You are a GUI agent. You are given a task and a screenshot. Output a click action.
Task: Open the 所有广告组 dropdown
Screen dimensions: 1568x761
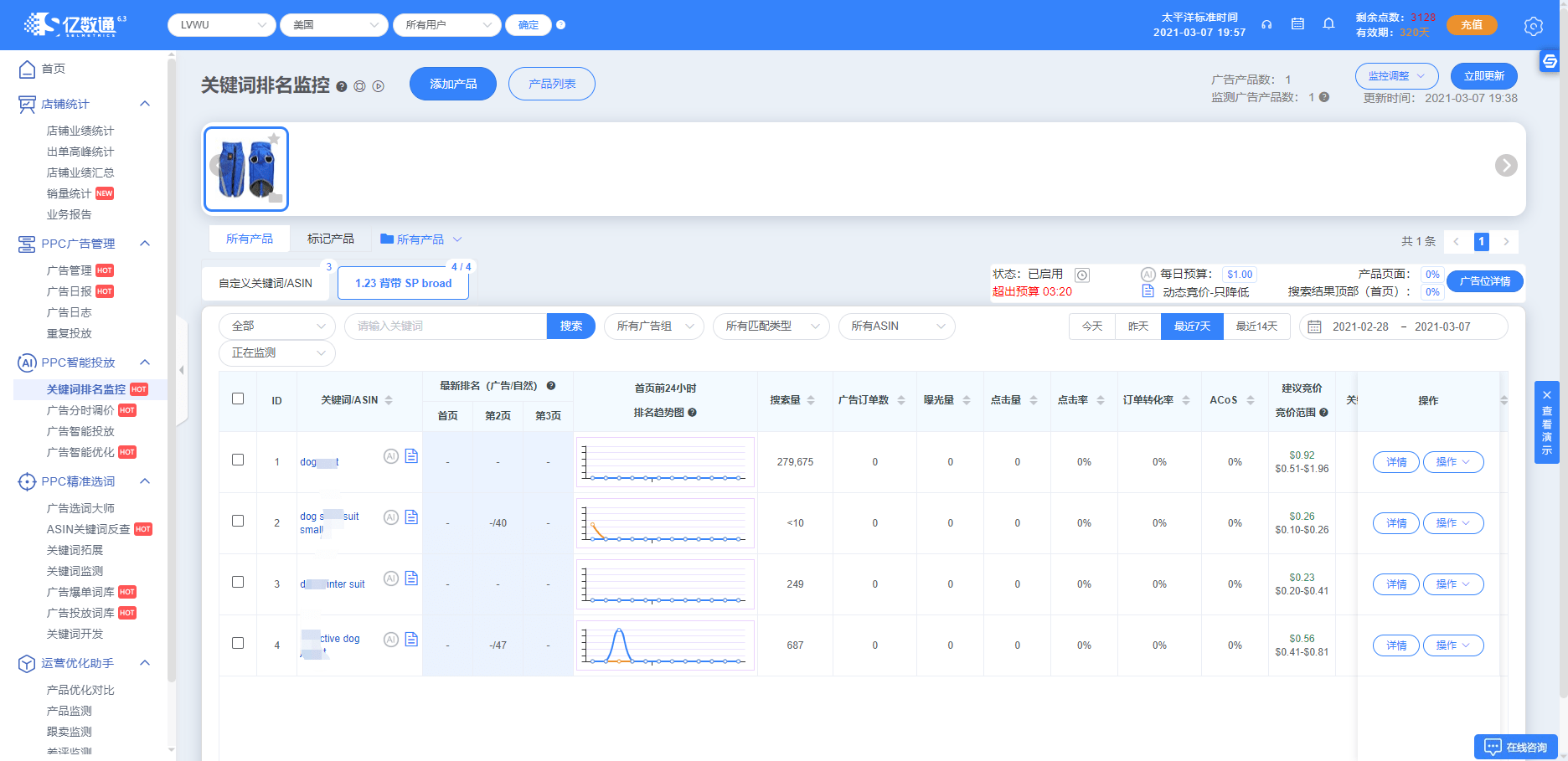(653, 327)
